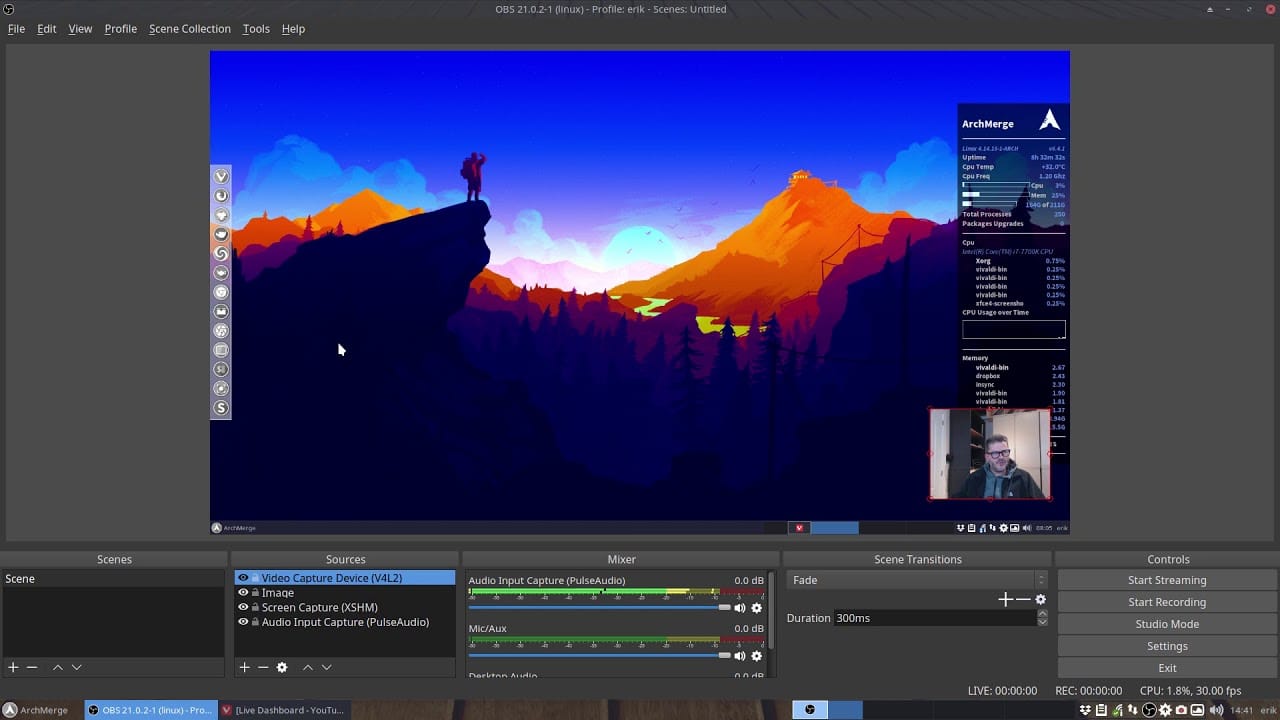The height and width of the screenshot is (720, 1280).
Task: Adjust the Mic/Aux volume slider
Action: [x=724, y=655]
